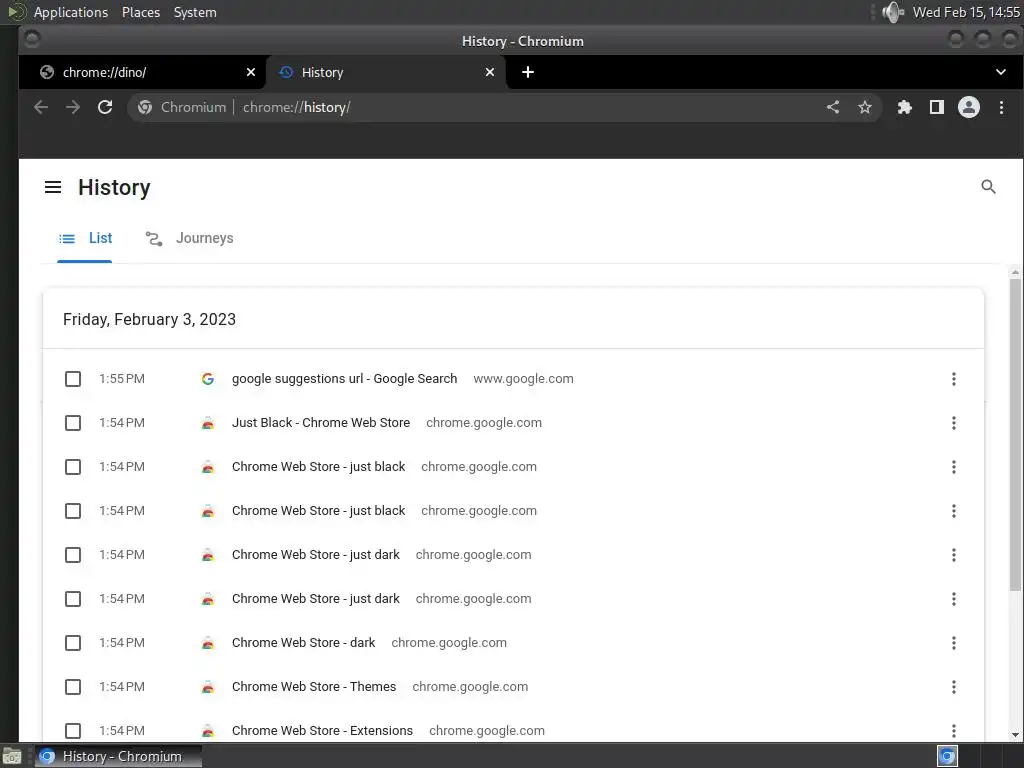Viewport: 1024px width, 768px height.
Task: Click the search history magnifier icon
Action: click(988, 187)
